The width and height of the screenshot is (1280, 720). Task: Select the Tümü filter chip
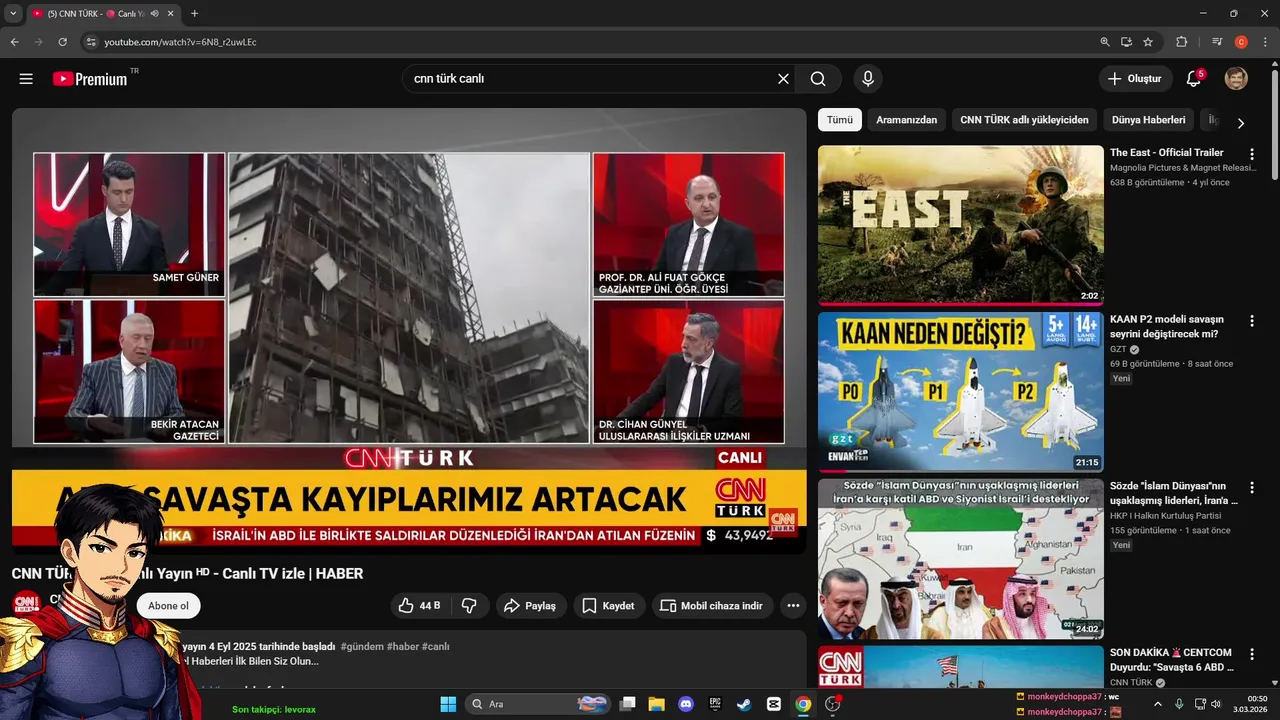(x=840, y=120)
